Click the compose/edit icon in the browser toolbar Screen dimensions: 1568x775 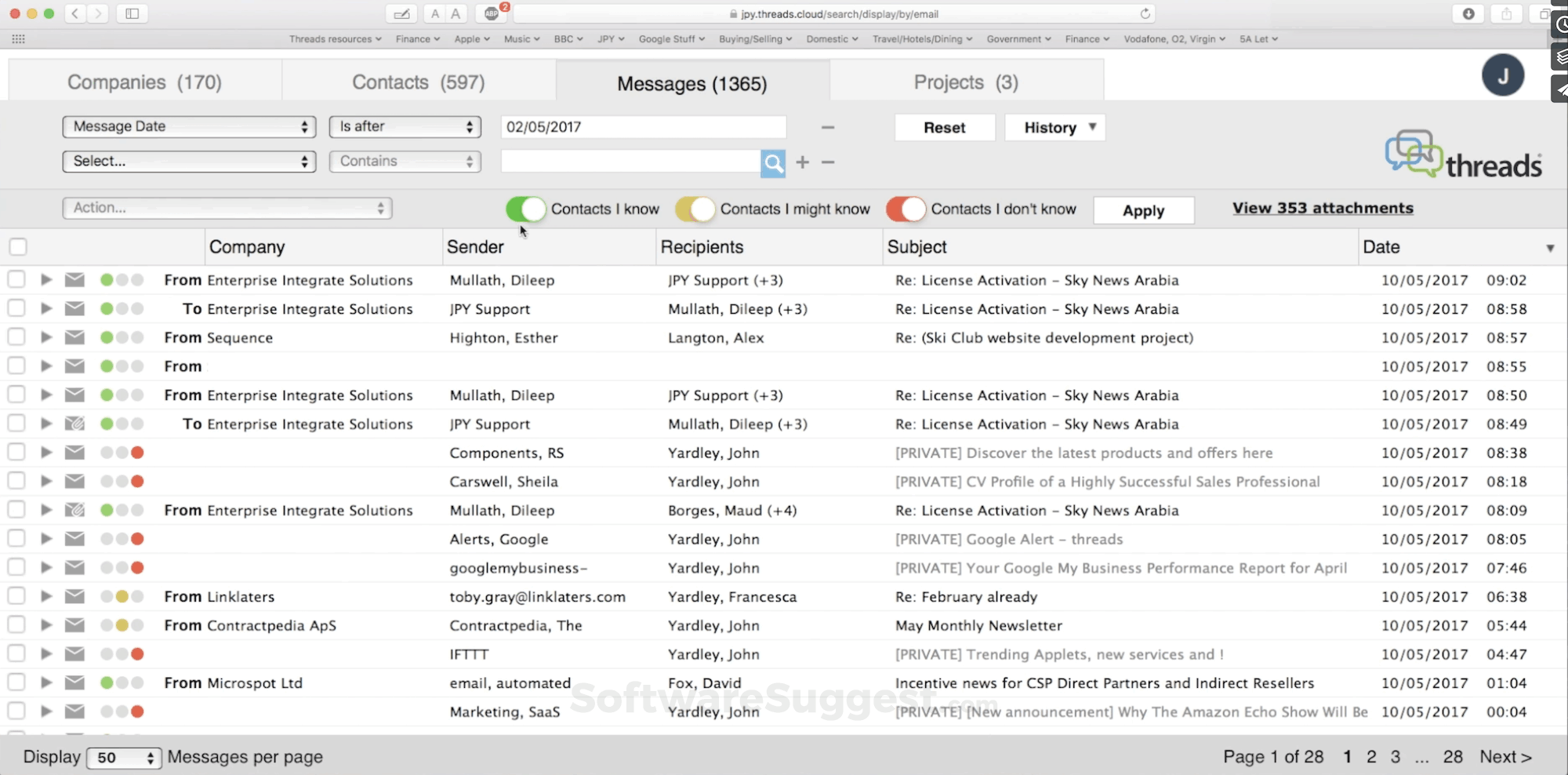click(401, 13)
